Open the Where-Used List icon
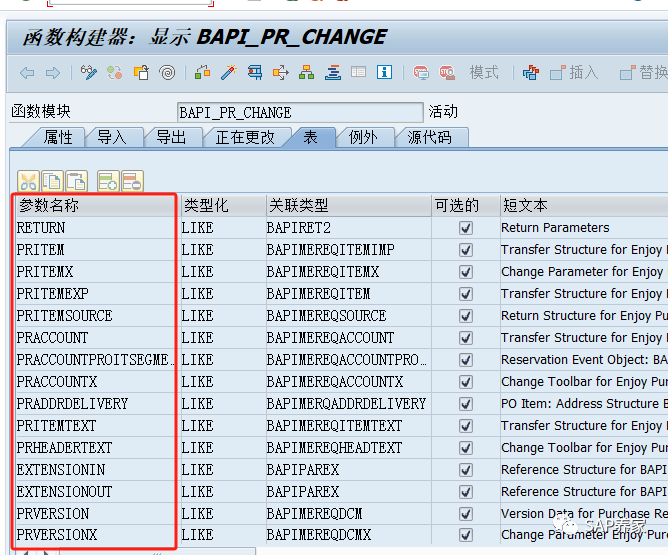This screenshot has height=555, width=668. click(281, 73)
